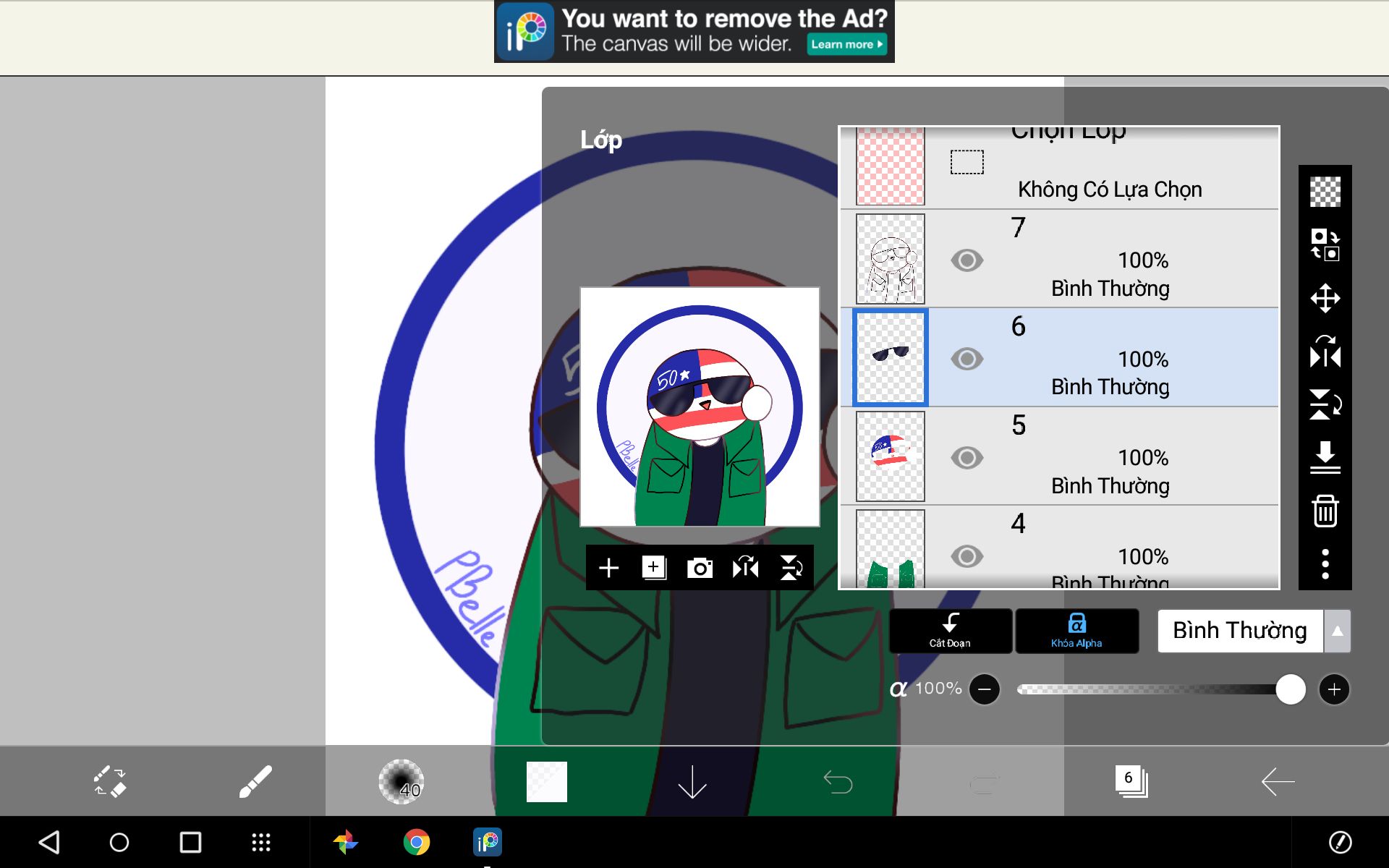Tap layer 5 100% opacity text
The image size is (1389, 868).
click(x=1143, y=458)
